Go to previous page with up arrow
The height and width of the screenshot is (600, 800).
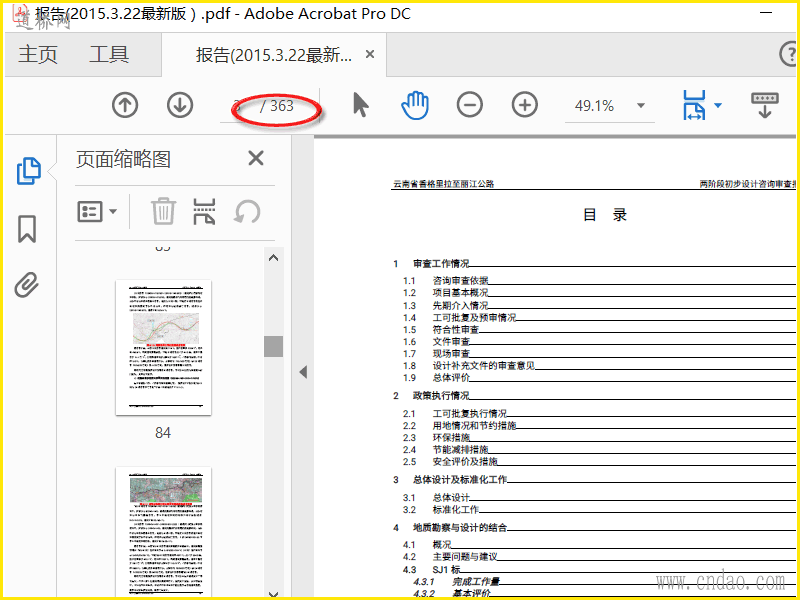(x=125, y=105)
